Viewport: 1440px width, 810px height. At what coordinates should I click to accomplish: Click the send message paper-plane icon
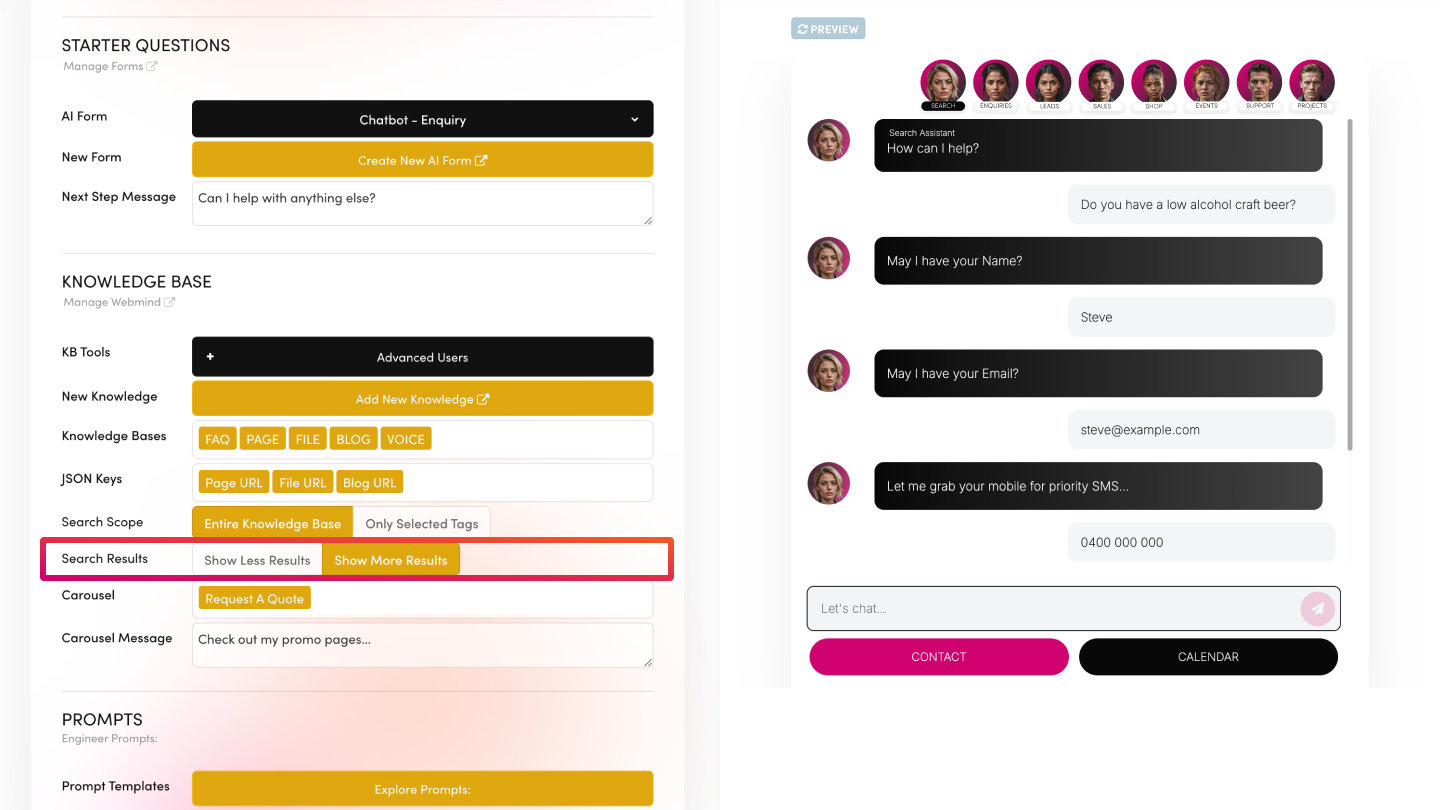pos(1318,608)
